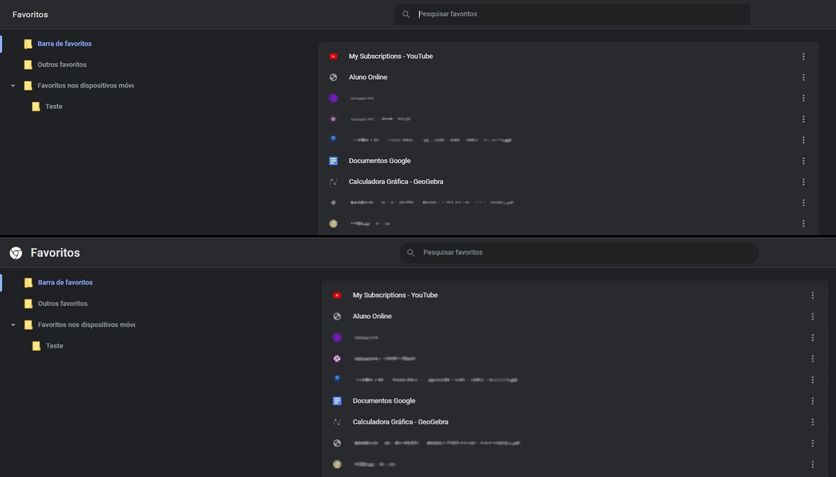Click the beige circle favicon, upper screenshot
836x477 pixels.
(333, 224)
